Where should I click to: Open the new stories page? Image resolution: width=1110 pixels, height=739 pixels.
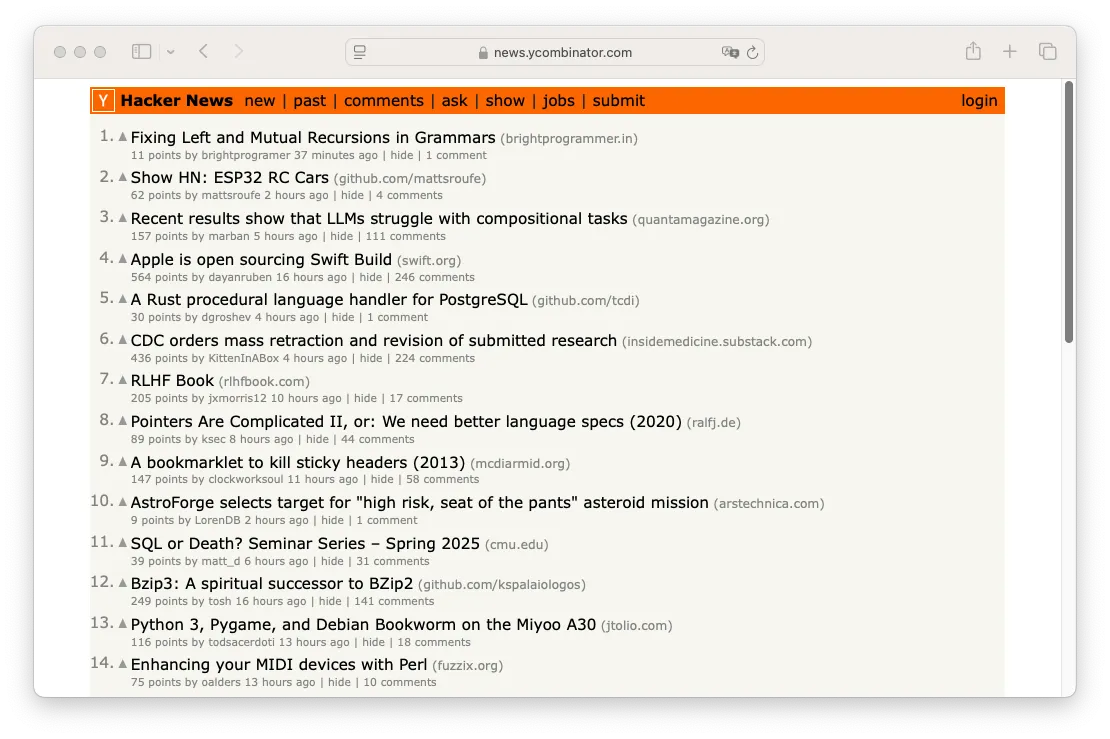pyautogui.click(x=260, y=101)
